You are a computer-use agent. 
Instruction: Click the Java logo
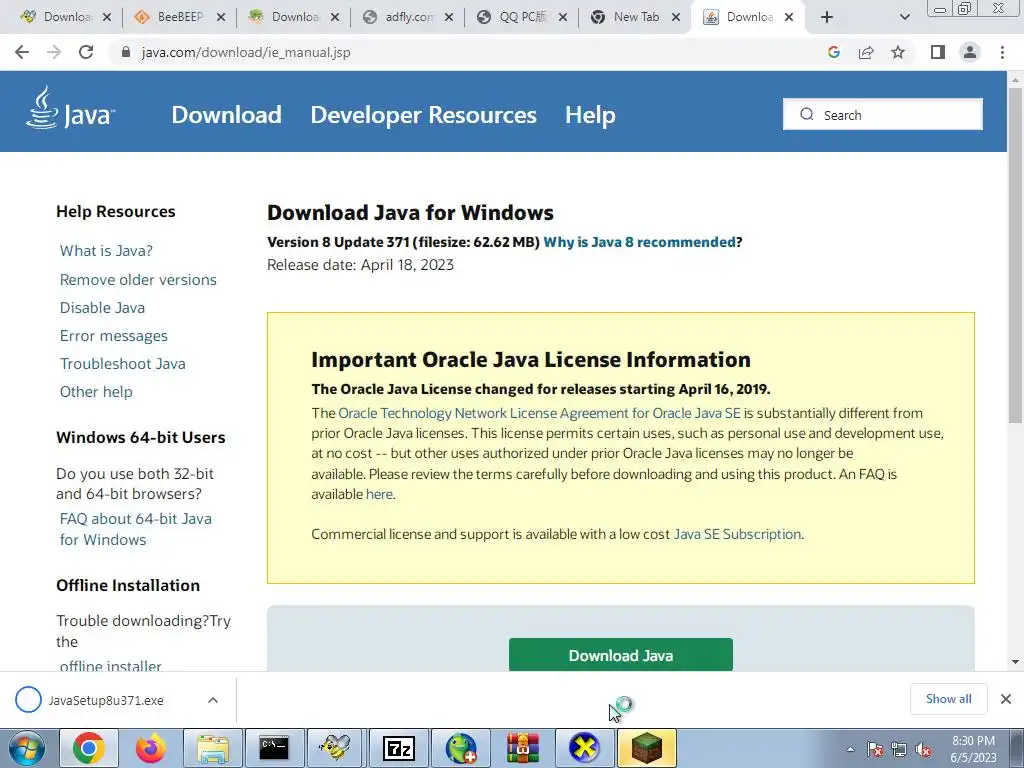coord(71,110)
